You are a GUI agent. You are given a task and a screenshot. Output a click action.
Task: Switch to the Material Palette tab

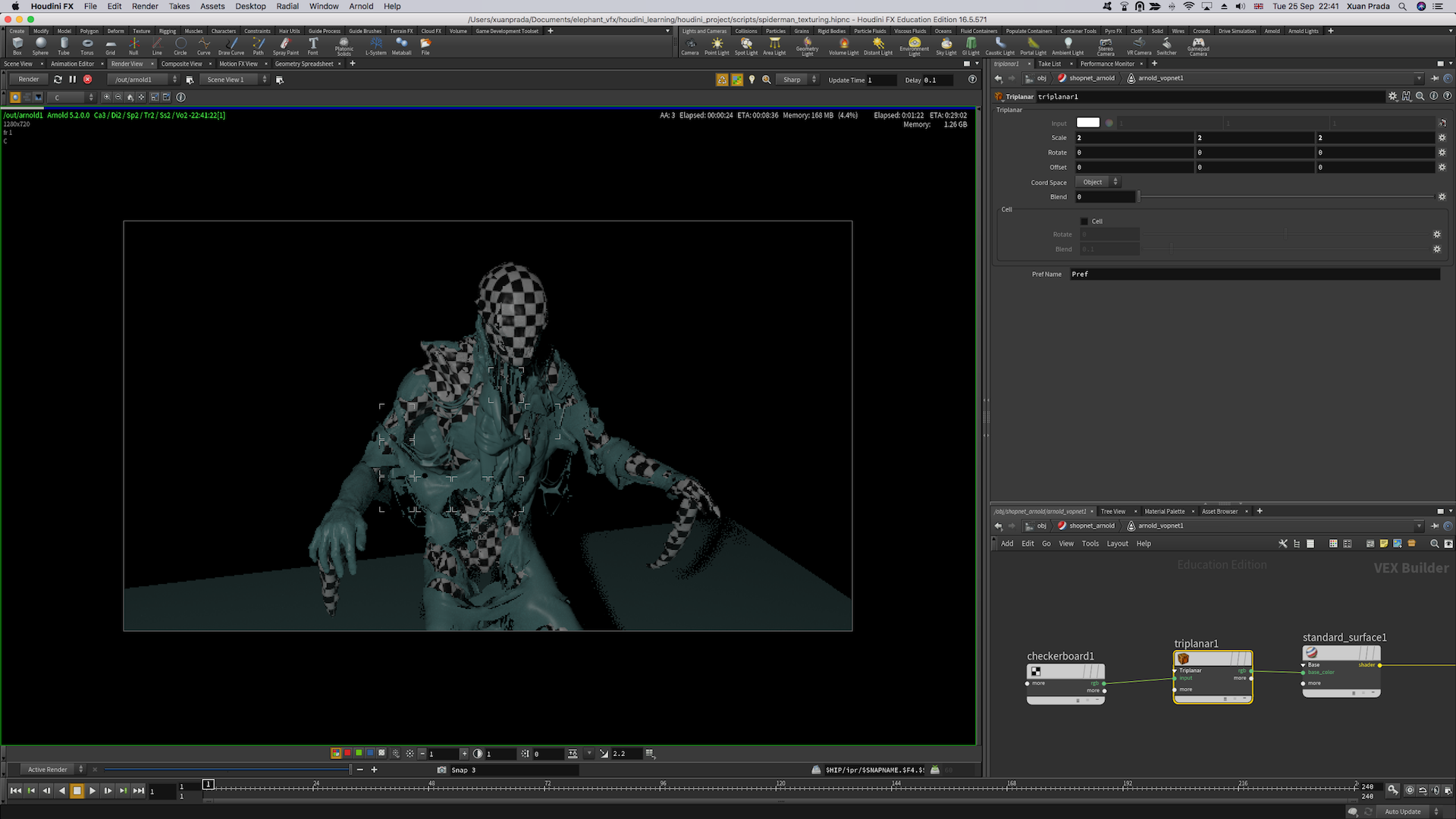(1164, 511)
